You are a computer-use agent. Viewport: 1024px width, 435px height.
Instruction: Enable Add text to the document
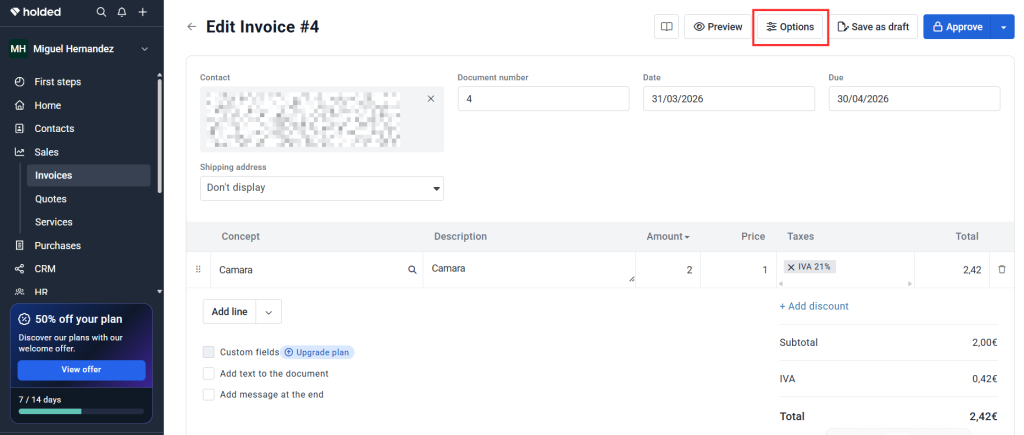(x=208, y=374)
